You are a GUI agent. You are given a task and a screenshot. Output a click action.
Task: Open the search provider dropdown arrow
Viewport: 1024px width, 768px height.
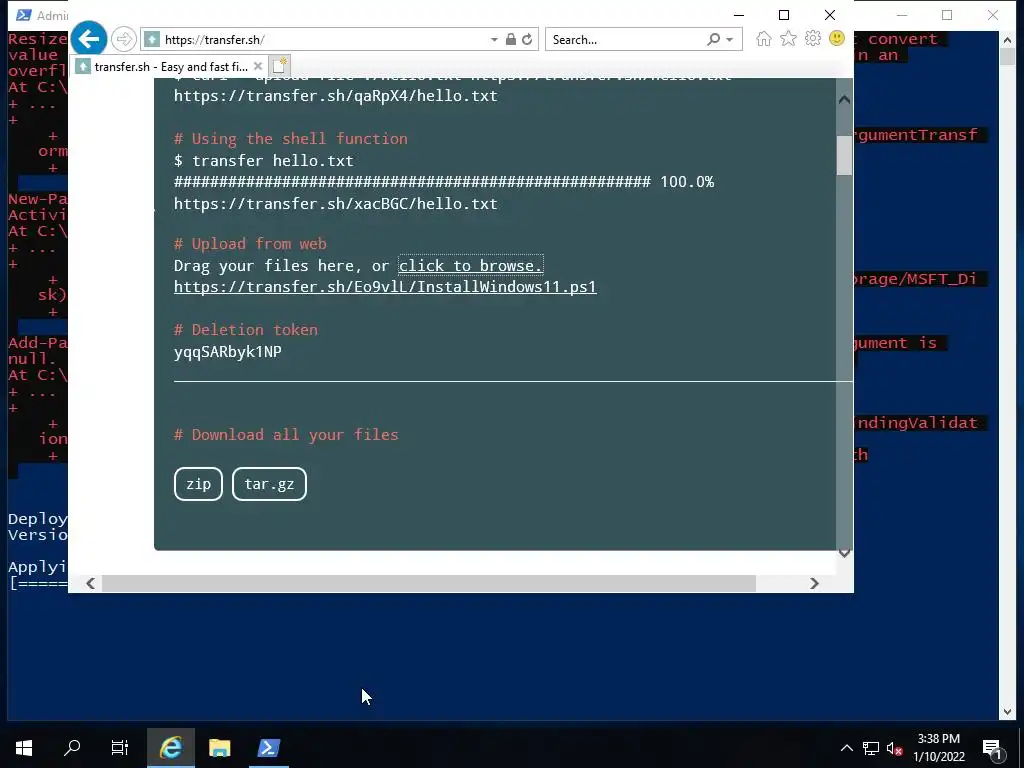click(x=730, y=40)
